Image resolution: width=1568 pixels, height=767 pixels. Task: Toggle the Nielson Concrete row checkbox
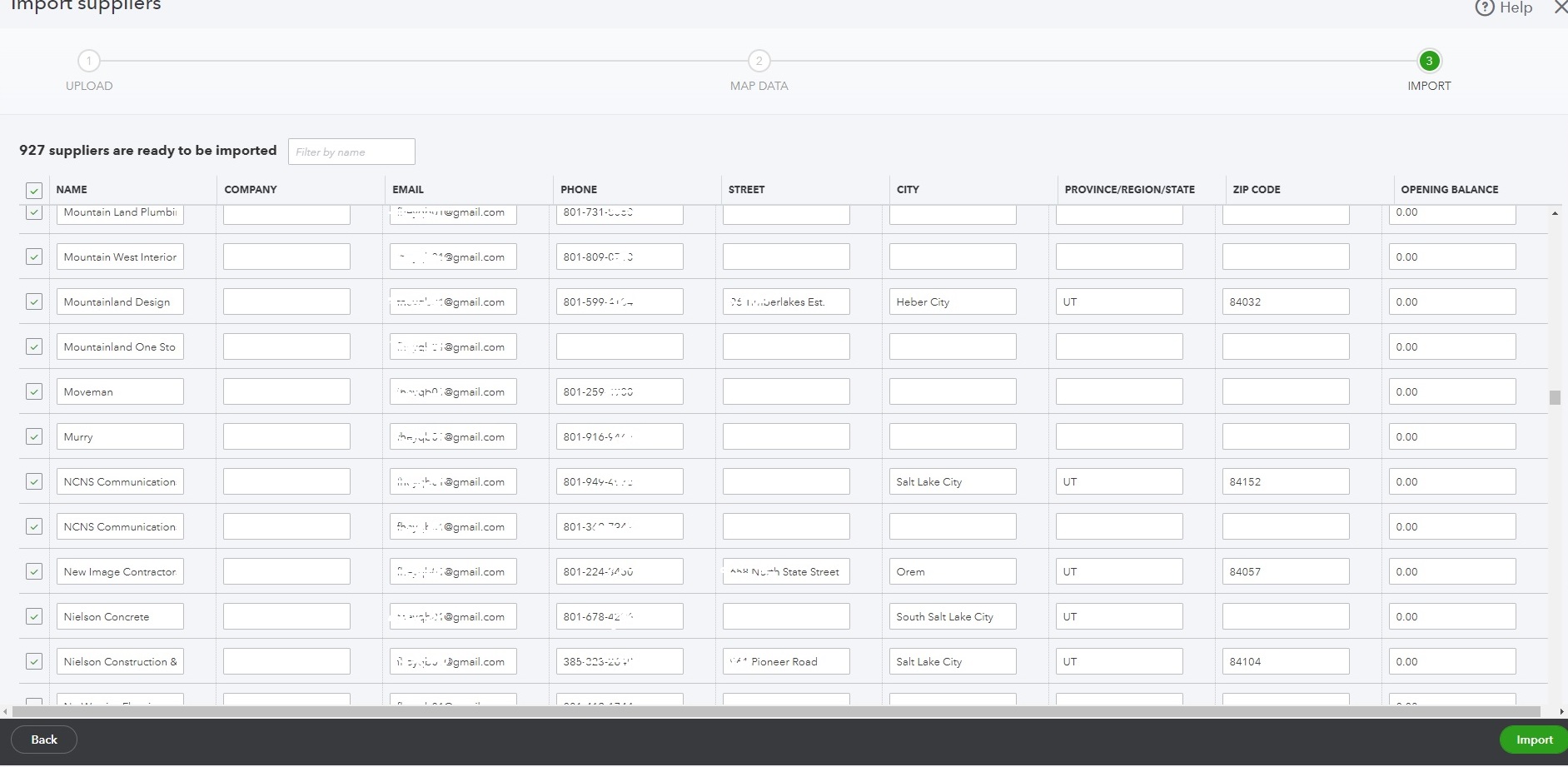[x=34, y=616]
